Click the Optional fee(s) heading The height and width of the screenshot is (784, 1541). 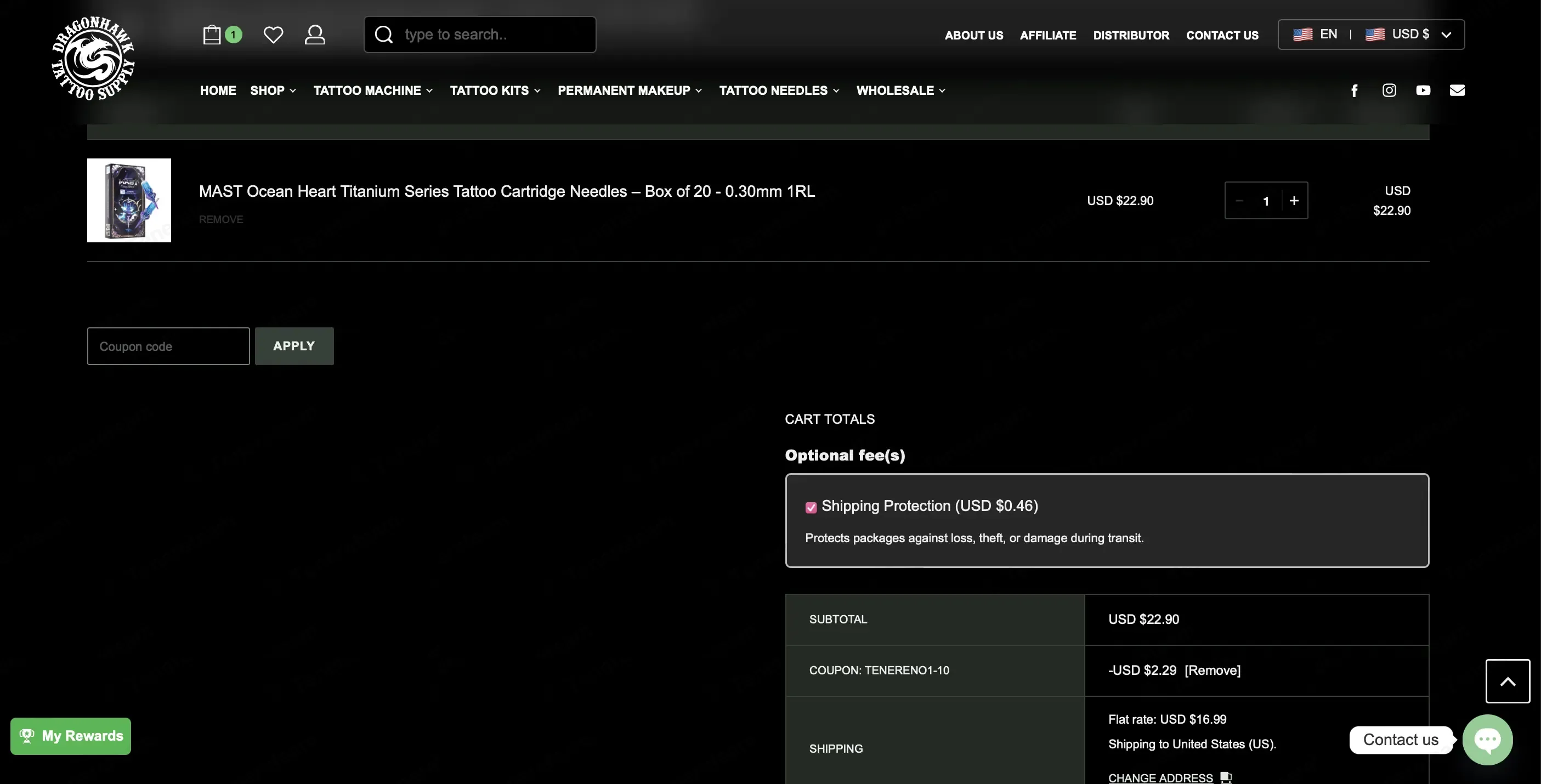(845, 456)
